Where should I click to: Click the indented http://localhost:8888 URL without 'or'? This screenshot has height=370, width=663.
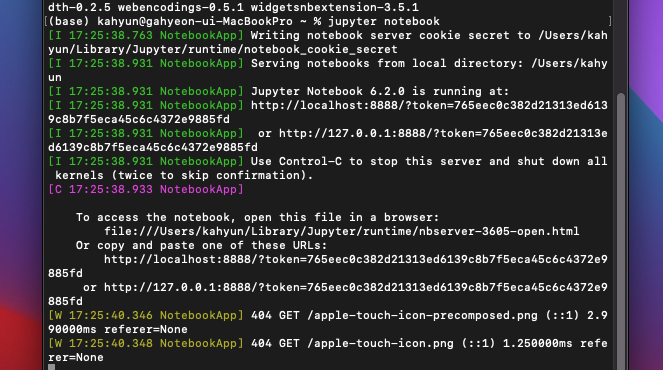(328, 266)
